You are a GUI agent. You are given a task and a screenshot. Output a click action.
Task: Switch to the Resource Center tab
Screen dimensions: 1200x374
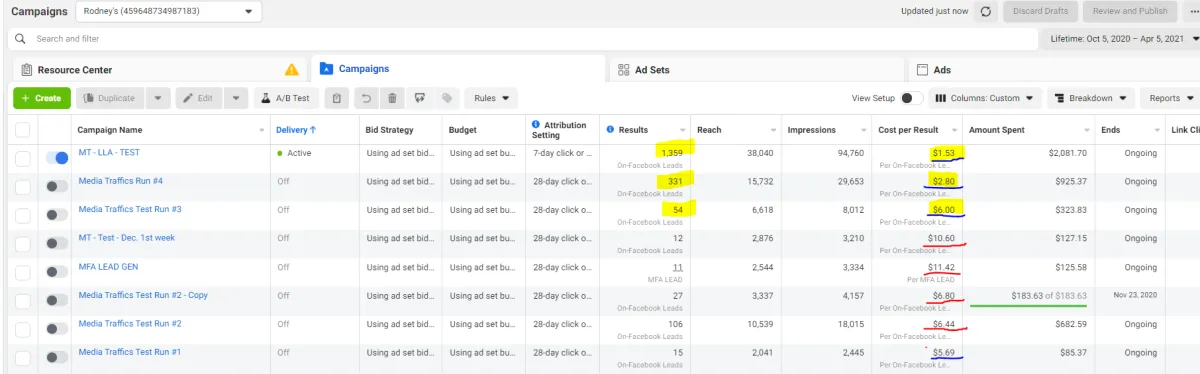pos(159,70)
